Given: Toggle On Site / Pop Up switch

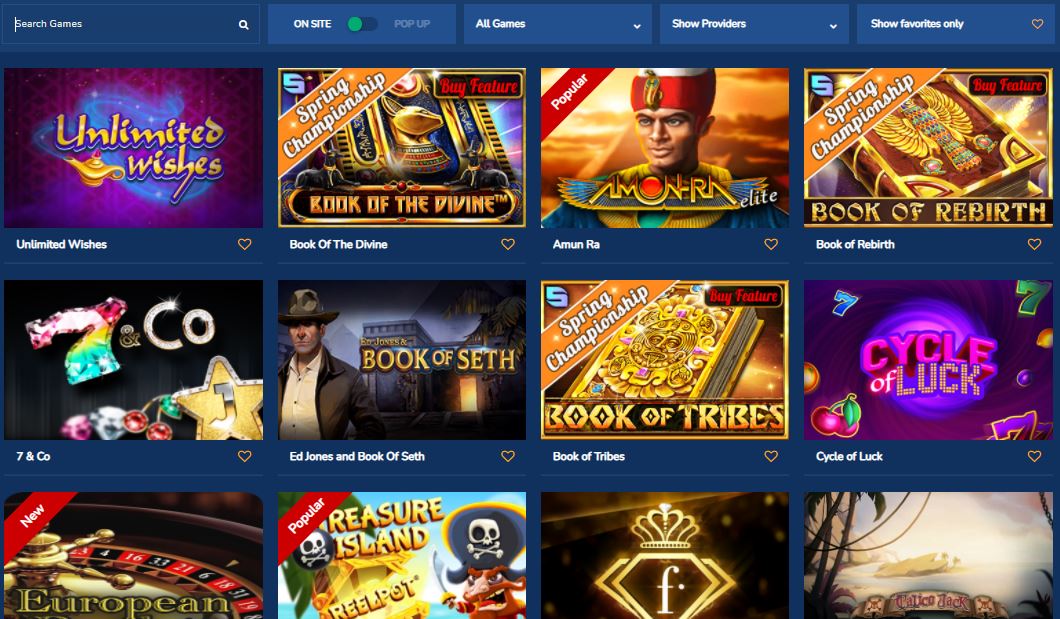Looking at the screenshot, I should click(362, 24).
